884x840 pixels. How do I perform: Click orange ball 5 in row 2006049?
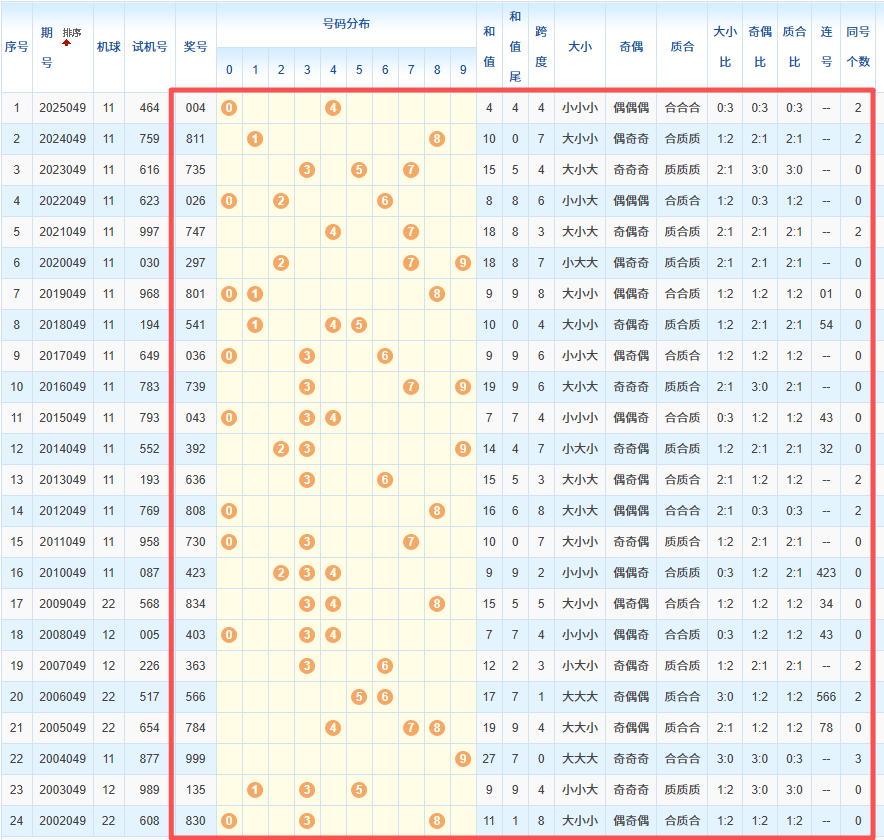(x=359, y=697)
